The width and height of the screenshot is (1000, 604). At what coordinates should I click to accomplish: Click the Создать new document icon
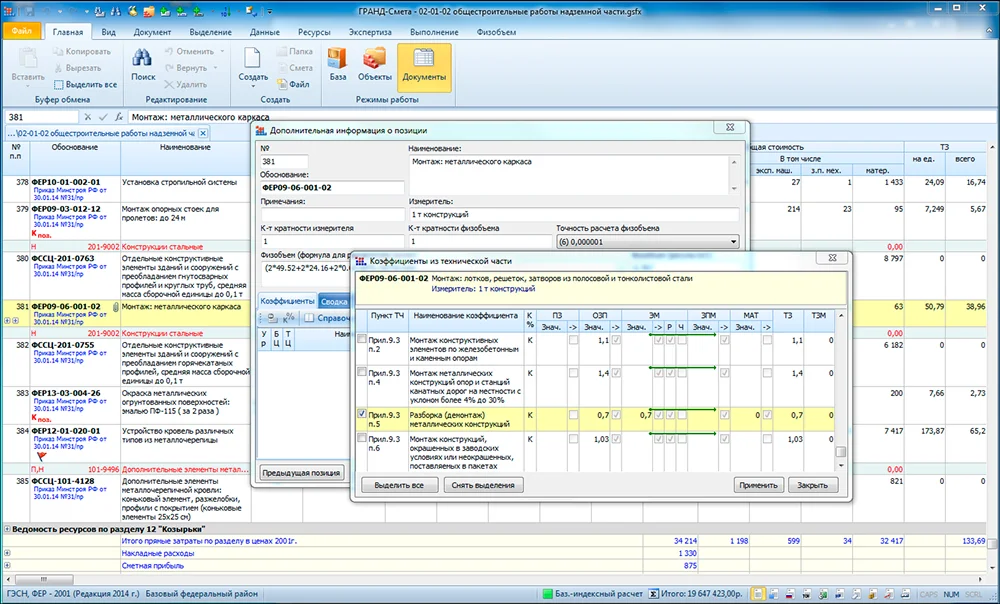tap(253, 59)
